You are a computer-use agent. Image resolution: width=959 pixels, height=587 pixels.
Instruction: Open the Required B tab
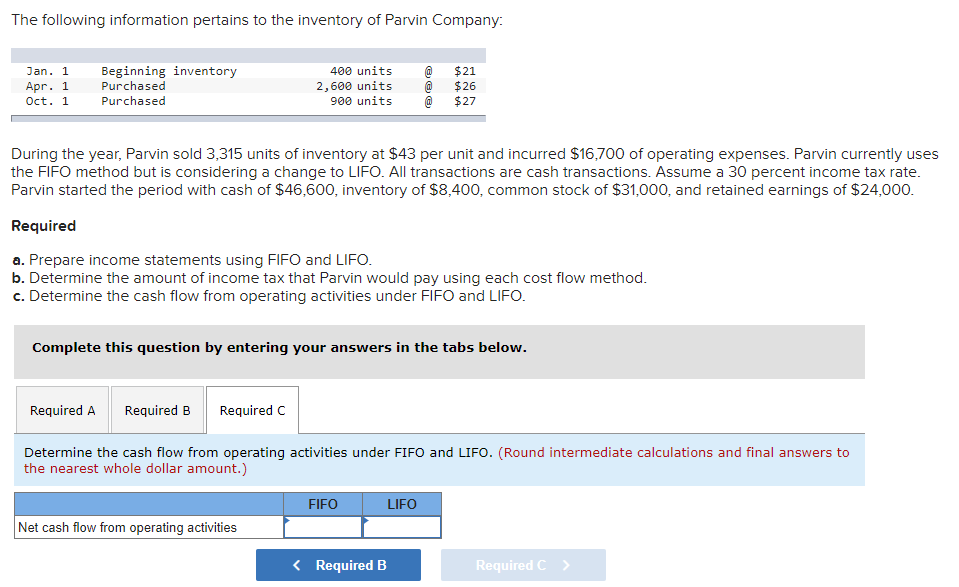click(157, 411)
